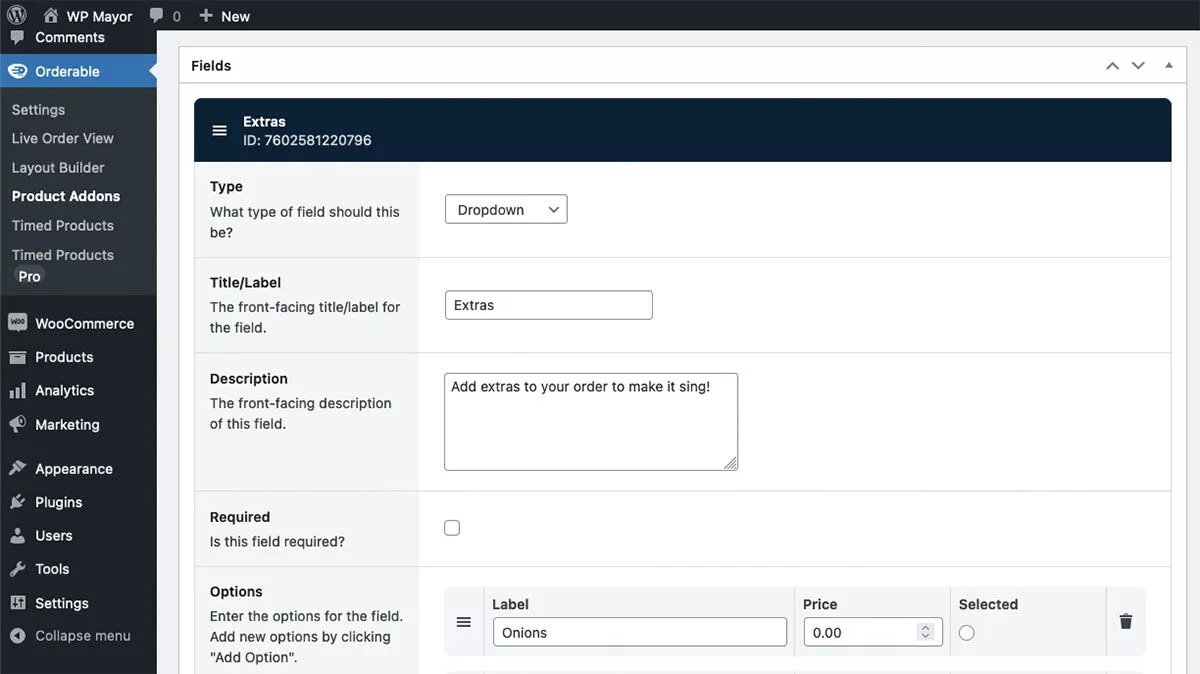The width and height of the screenshot is (1200, 674).
Task: Move Fields panel up with arrow
Action: pyautogui.click(x=1112, y=66)
